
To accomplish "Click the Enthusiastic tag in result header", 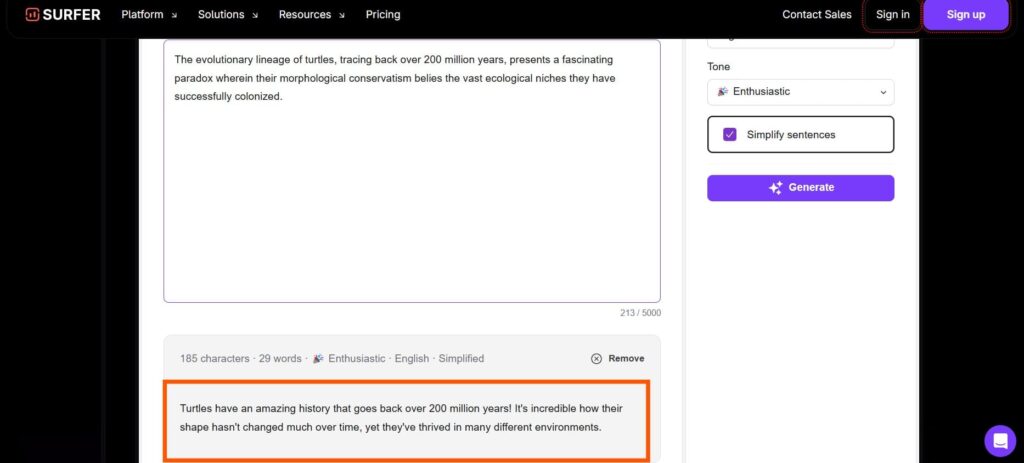I will (x=349, y=359).
